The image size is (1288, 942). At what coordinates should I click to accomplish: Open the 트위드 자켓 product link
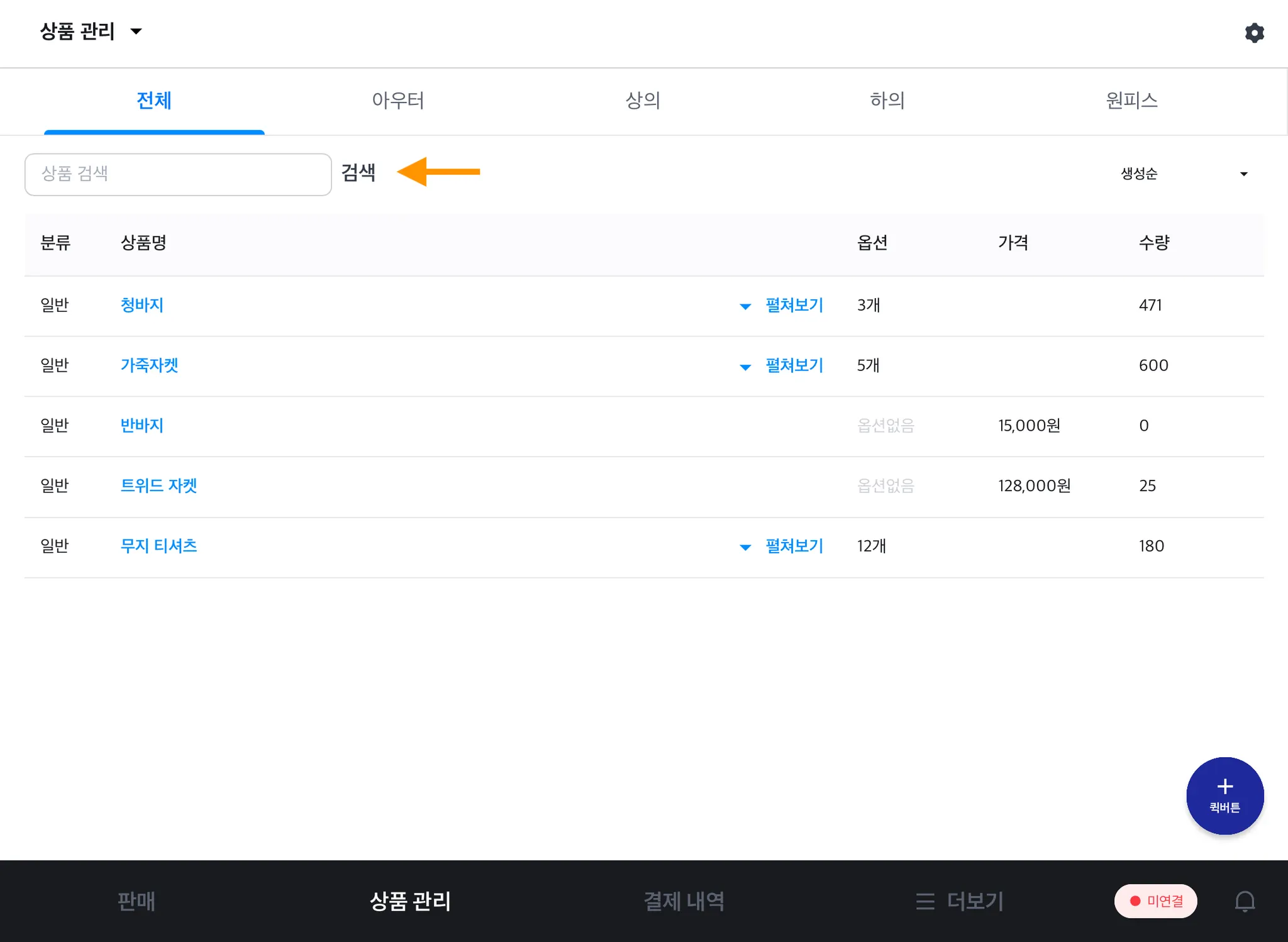click(x=158, y=486)
